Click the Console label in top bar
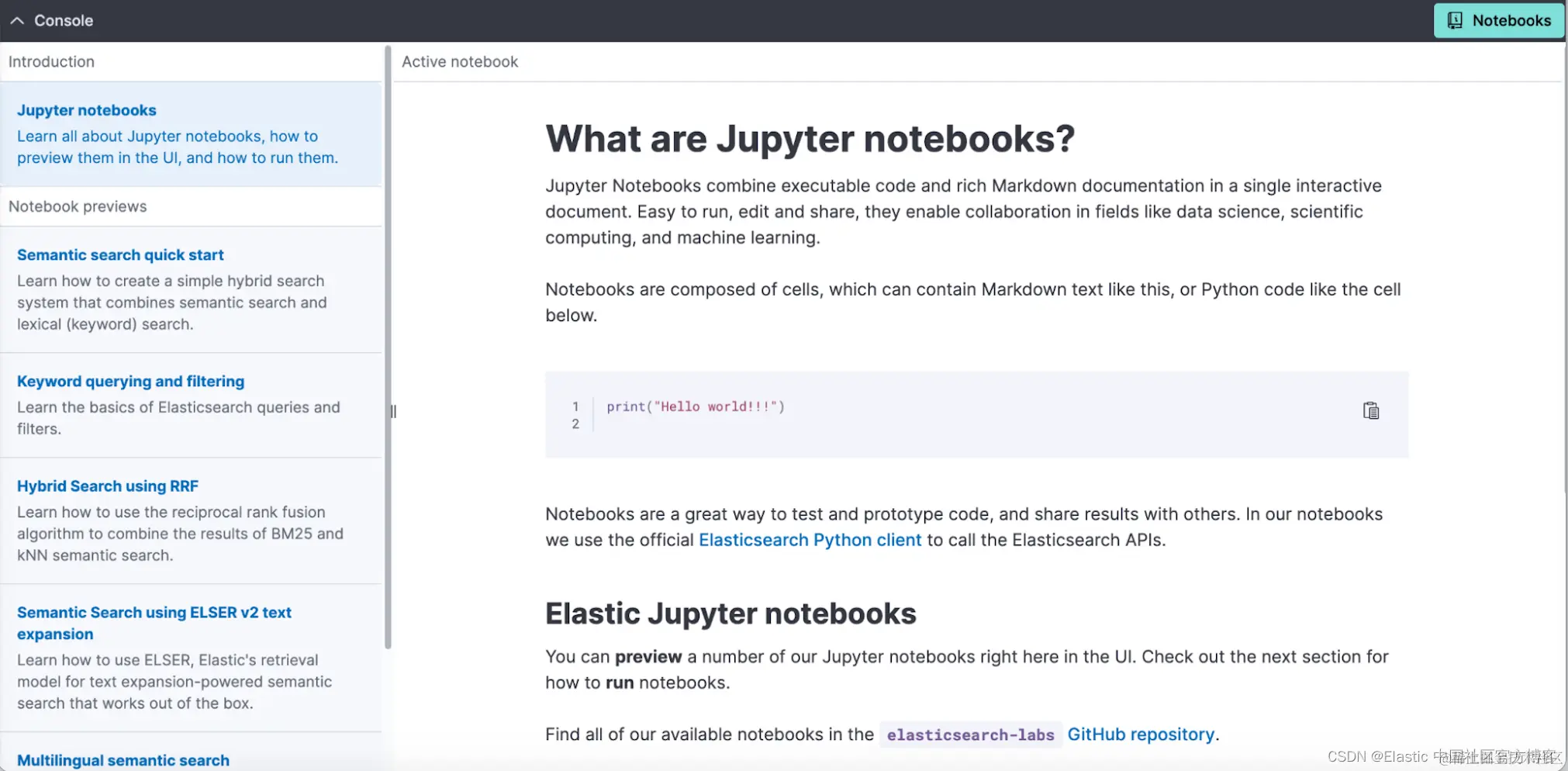Screen dimensions: 1568x771 click(x=64, y=21)
